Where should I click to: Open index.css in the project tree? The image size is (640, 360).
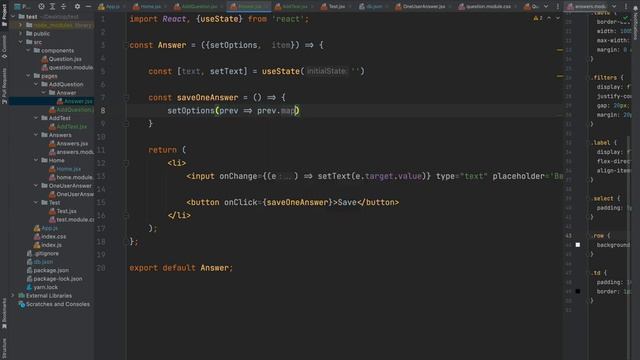click(x=50, y=236)
